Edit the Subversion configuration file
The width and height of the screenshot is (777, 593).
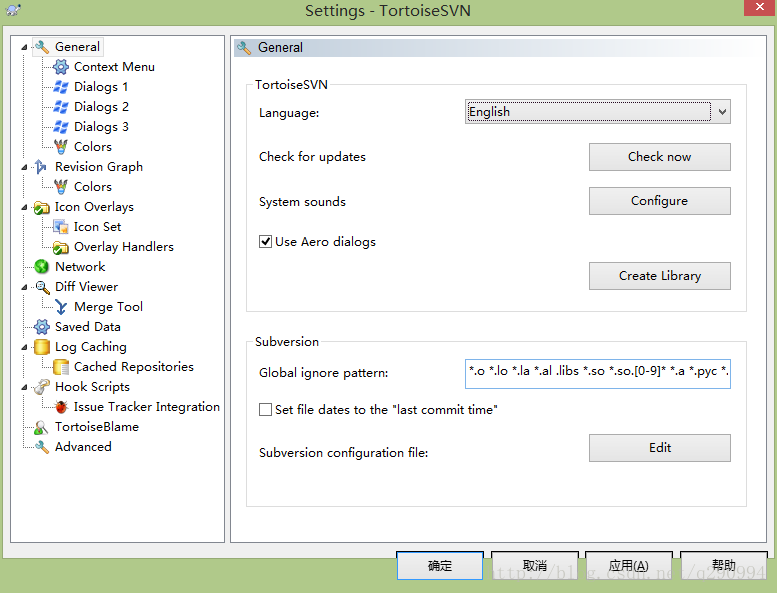pos(660,448)
